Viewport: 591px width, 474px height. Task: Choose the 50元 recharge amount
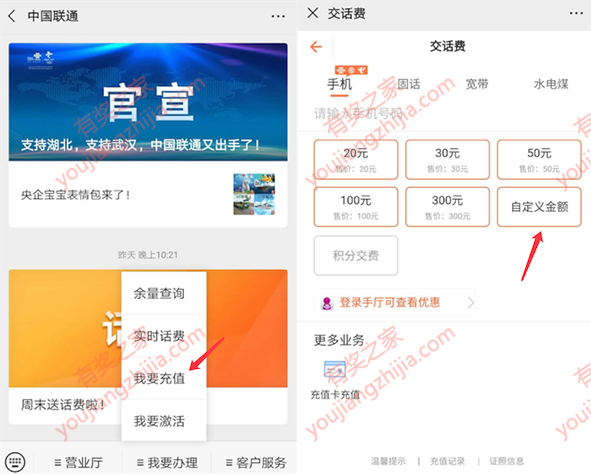point(539,159)
